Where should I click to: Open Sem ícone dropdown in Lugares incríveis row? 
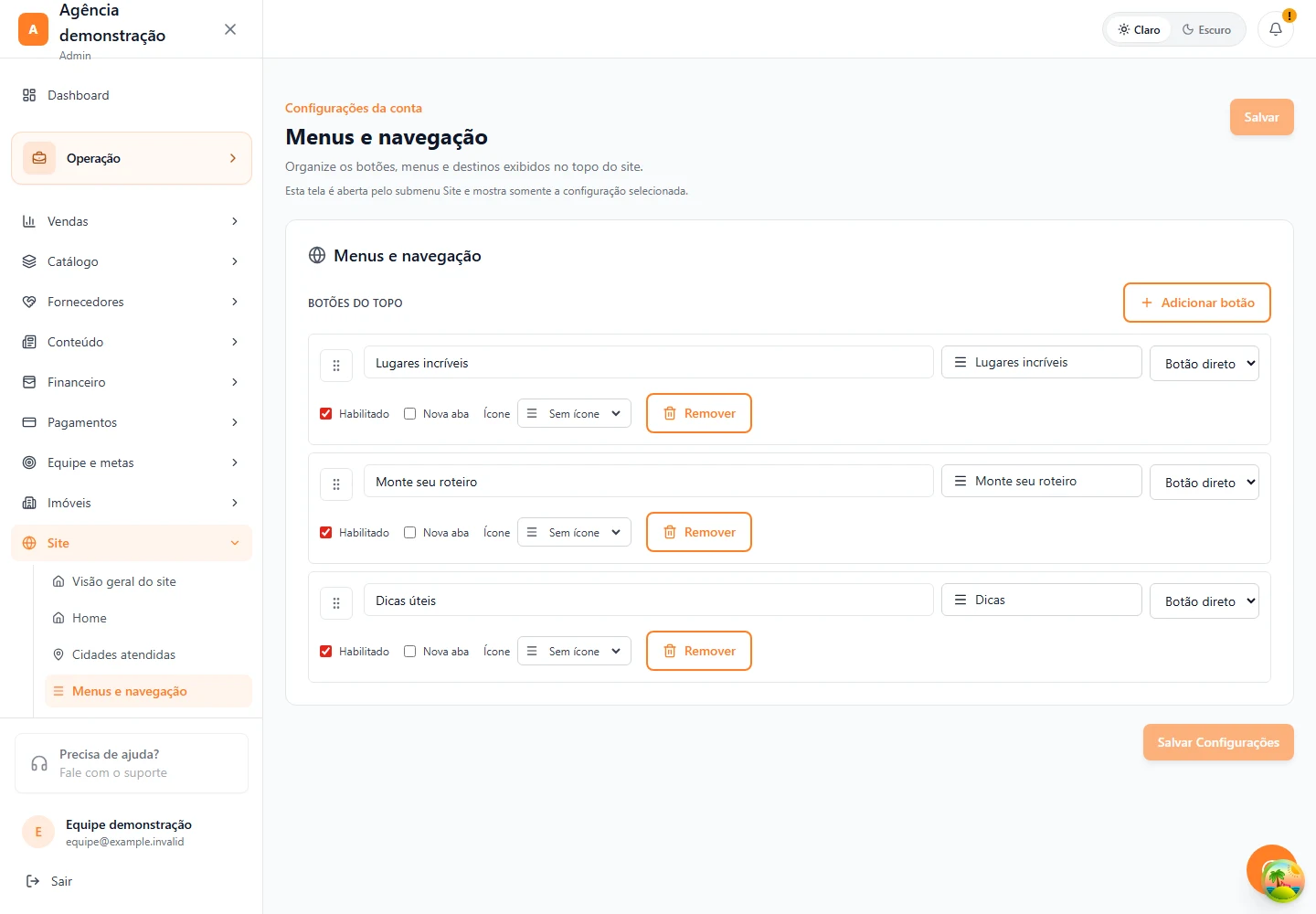(574, 413)
